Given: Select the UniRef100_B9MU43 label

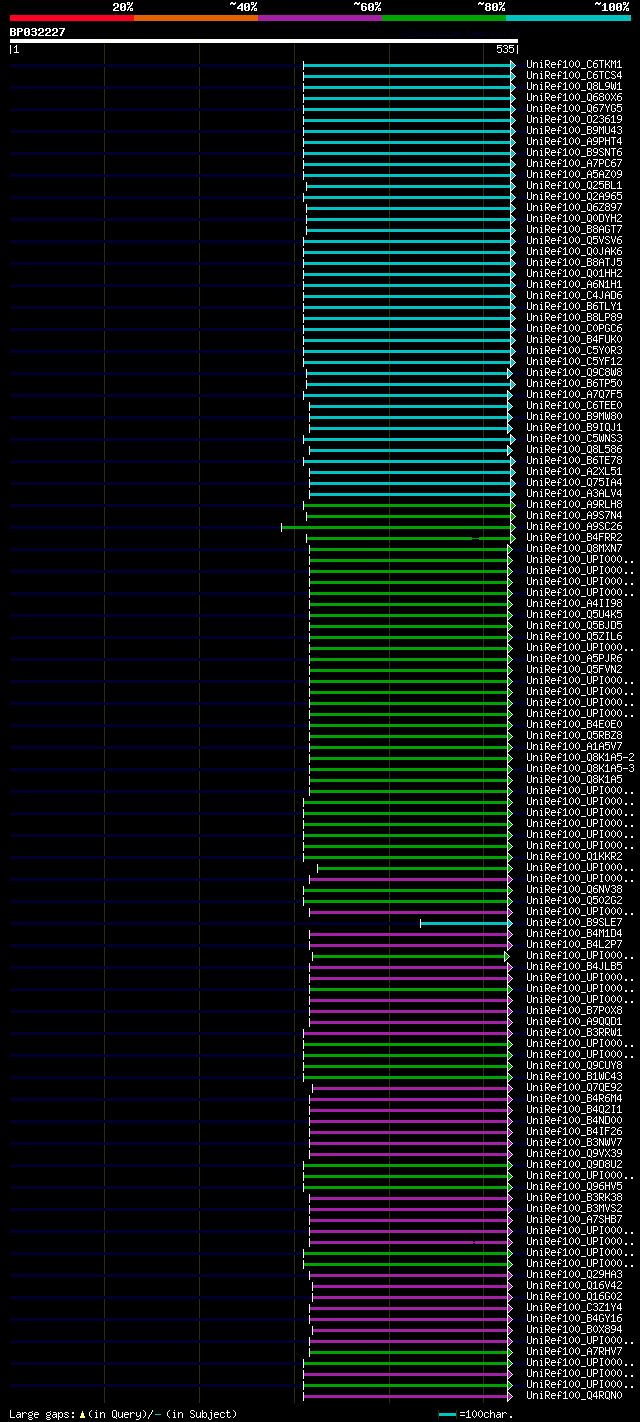Looking at the screenshot, I should tap(574, 130).
